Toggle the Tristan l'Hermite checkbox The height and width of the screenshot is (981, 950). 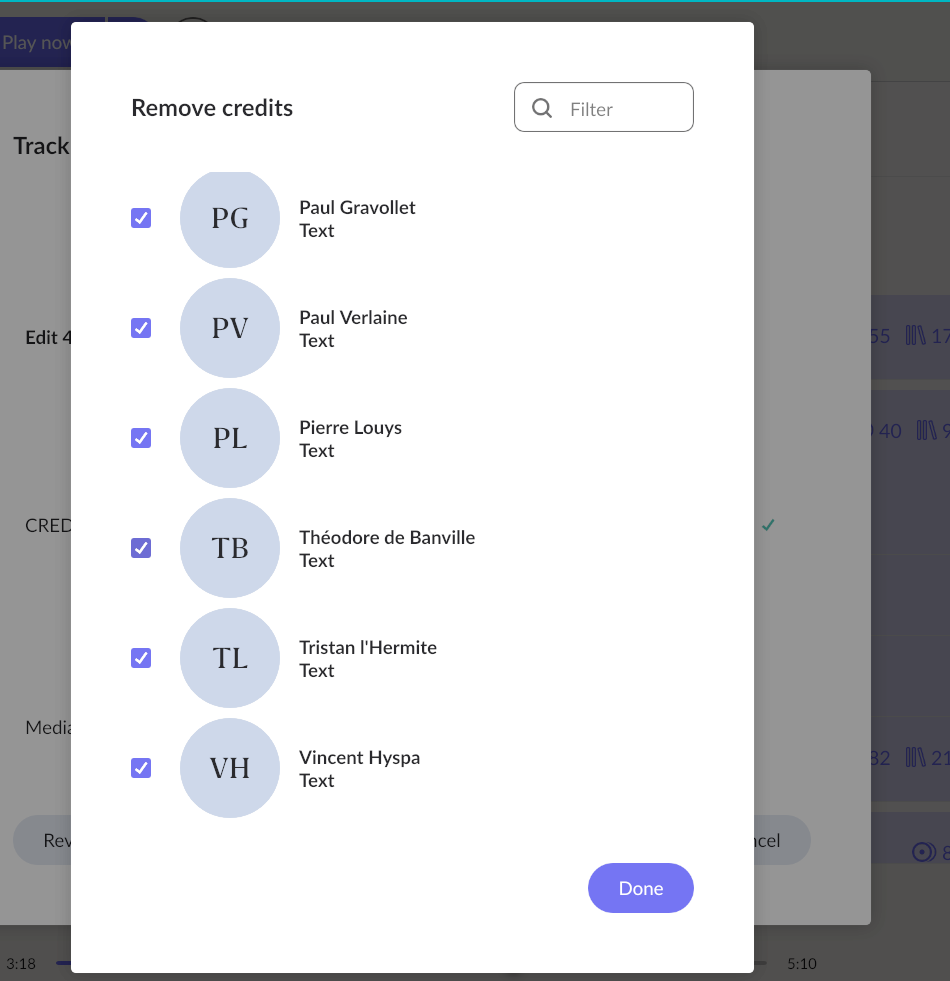[x=141, y=658]
